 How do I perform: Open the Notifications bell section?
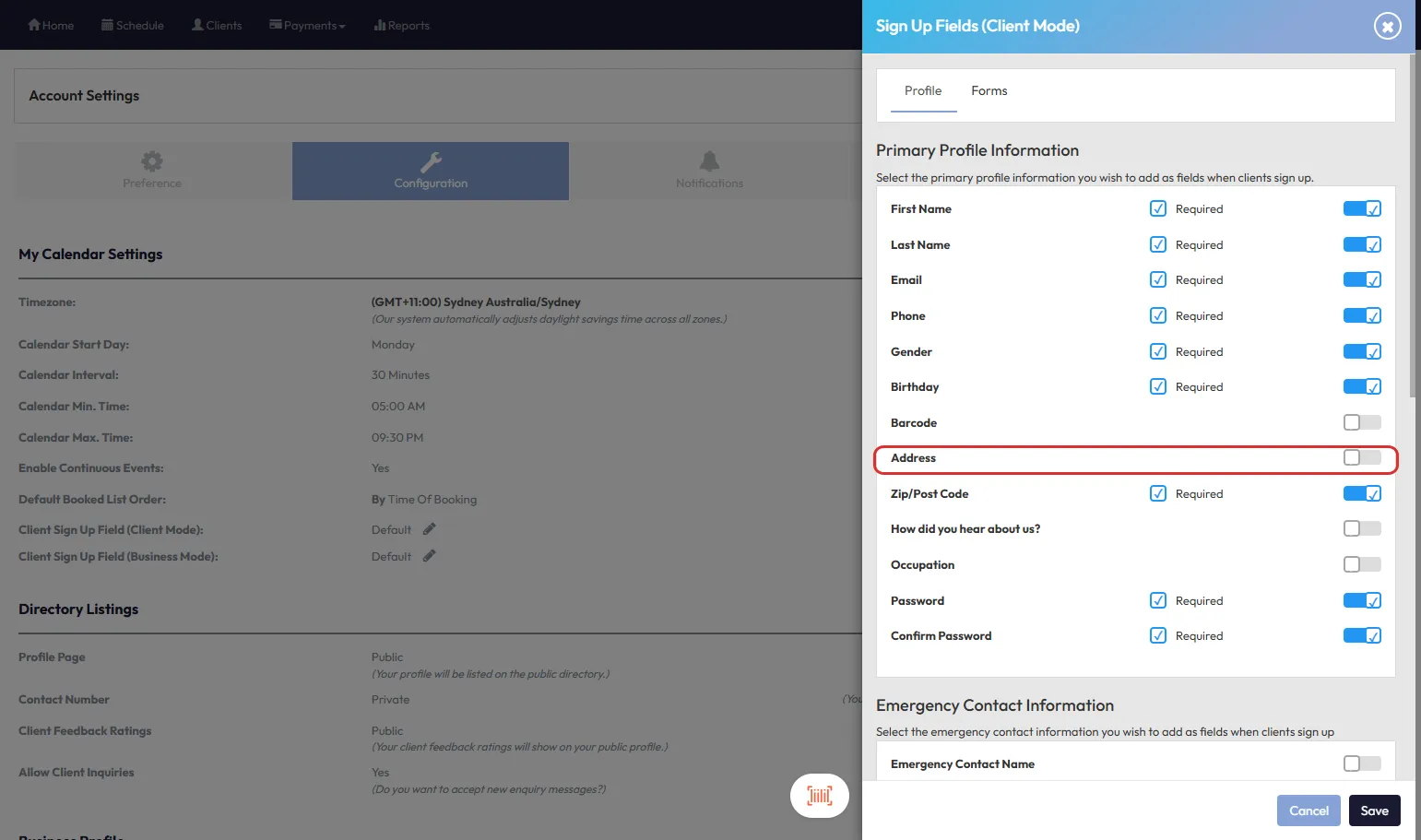(x=709, y=171)
